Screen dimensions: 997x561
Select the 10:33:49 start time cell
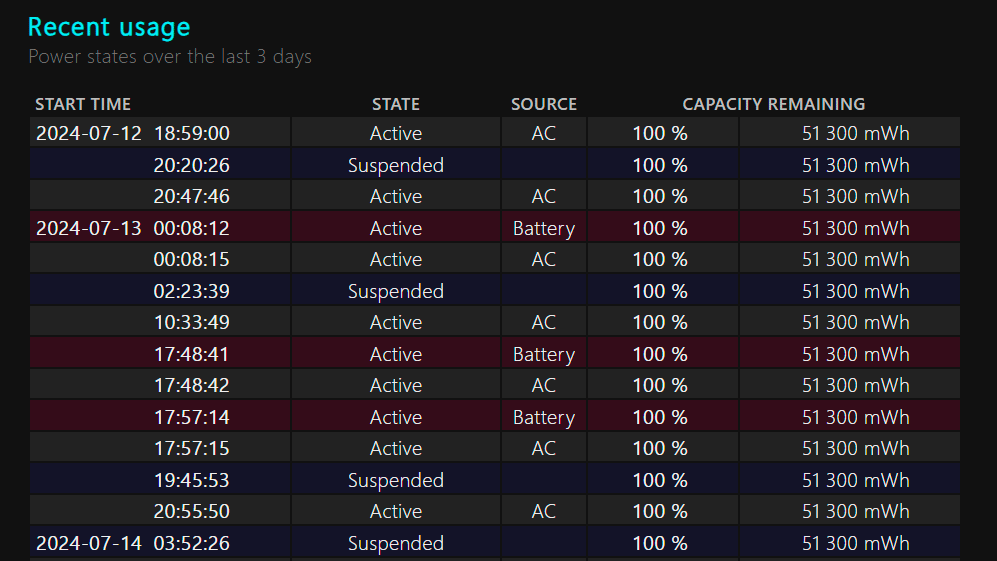click(x=191, y=322)
